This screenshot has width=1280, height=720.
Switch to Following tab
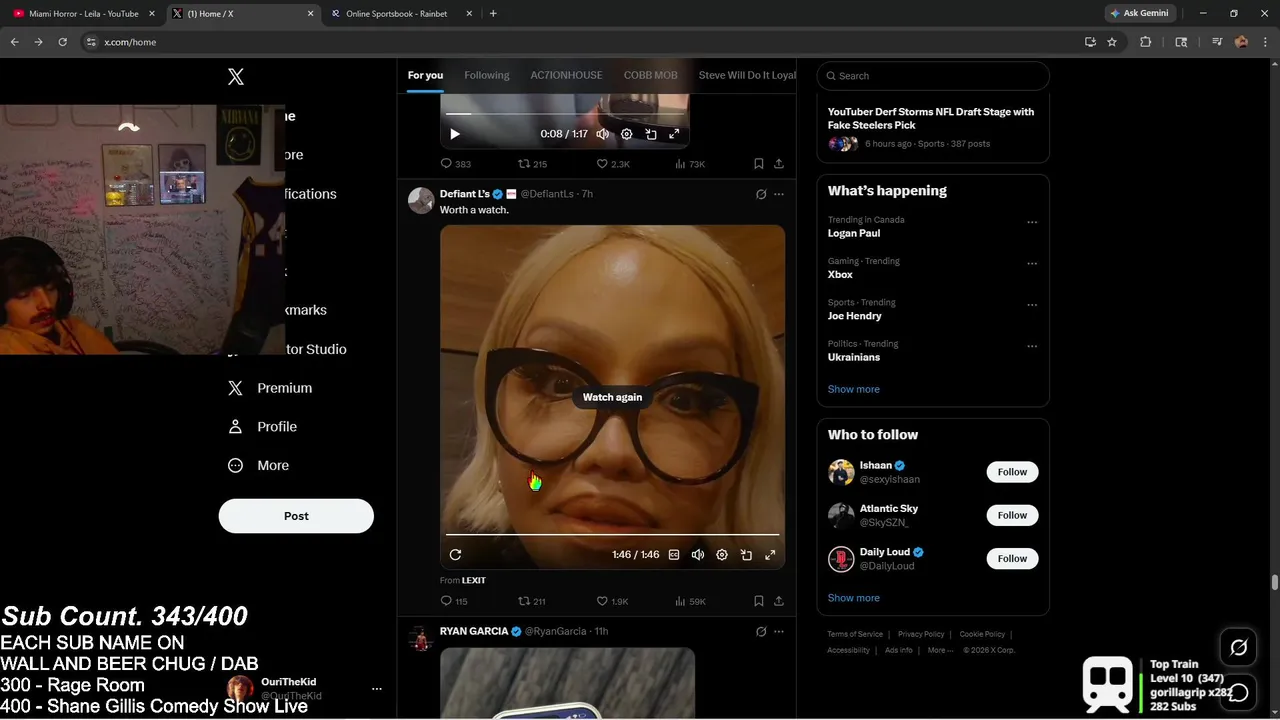point(487,75)
